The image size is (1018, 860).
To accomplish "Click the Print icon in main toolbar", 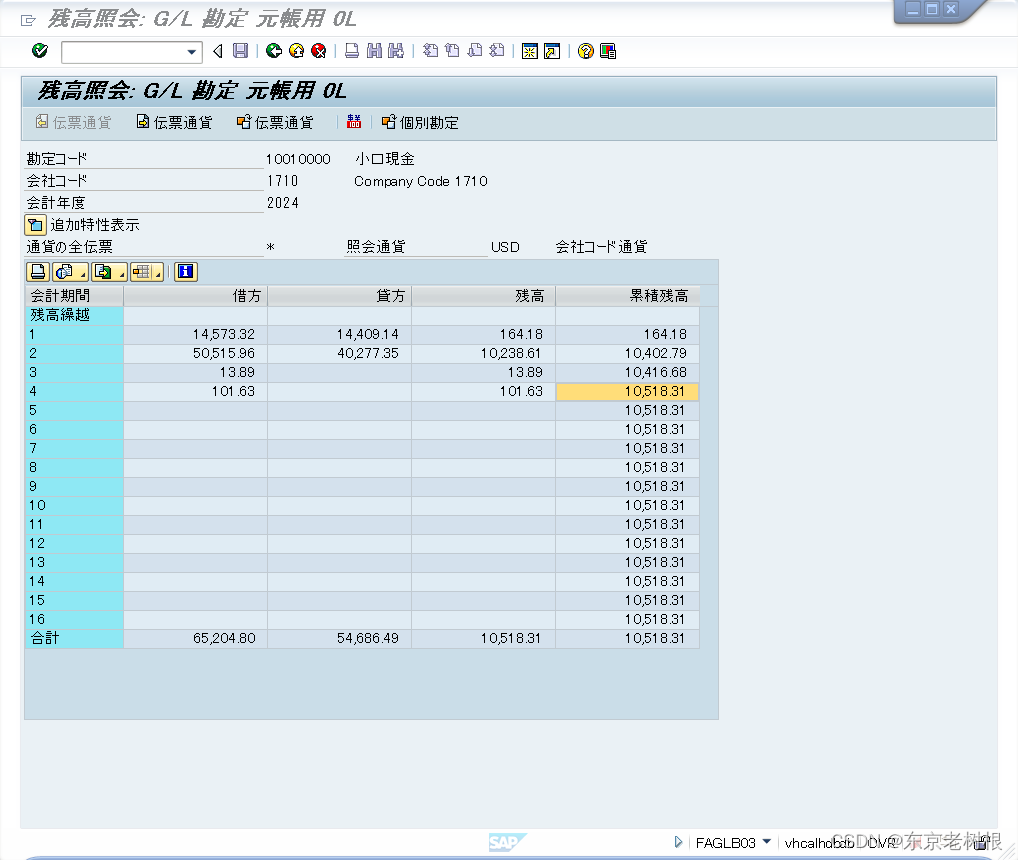I will [352, 51].
